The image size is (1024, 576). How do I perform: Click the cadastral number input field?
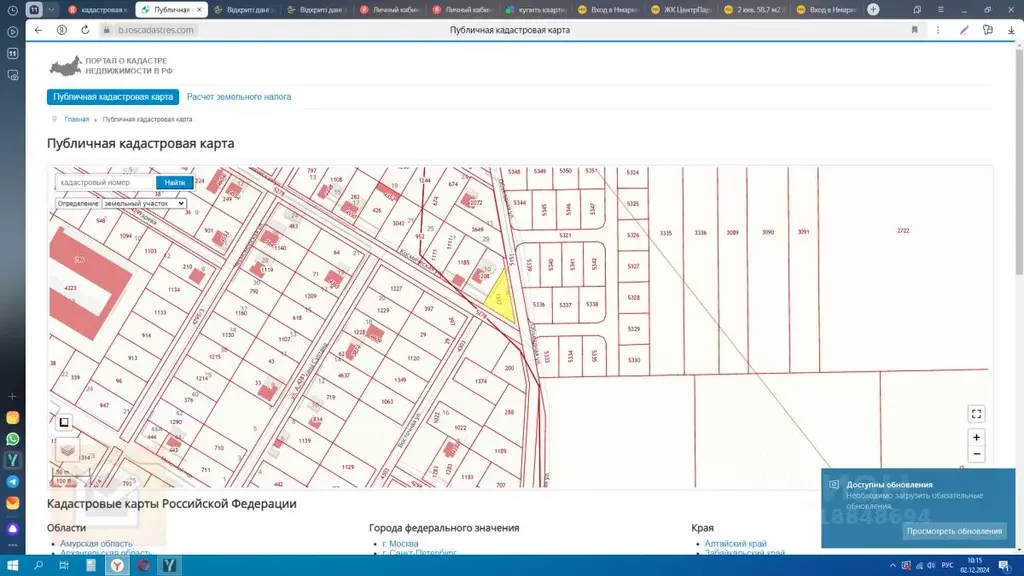pos(105,183)
